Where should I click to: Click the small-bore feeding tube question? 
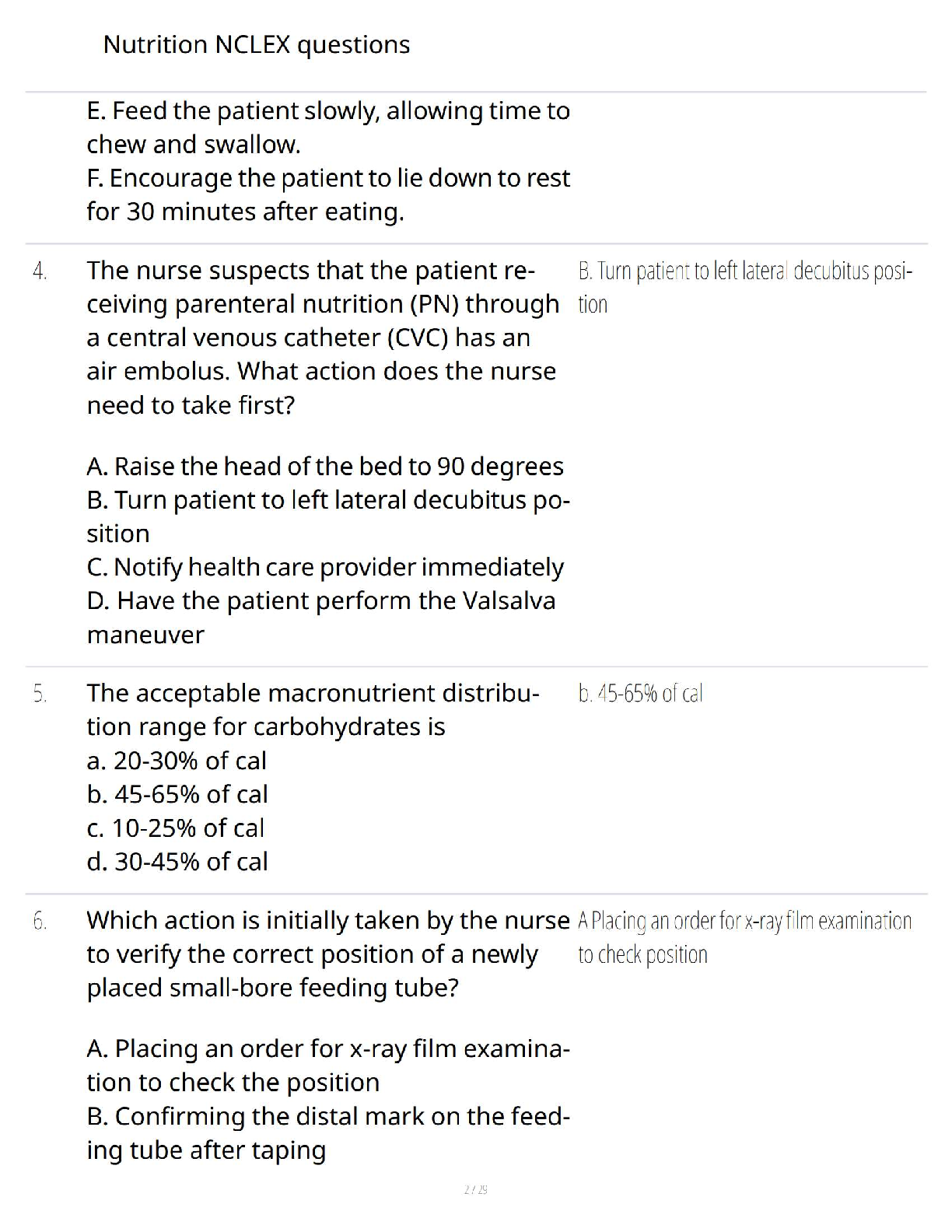coord(327,954)
